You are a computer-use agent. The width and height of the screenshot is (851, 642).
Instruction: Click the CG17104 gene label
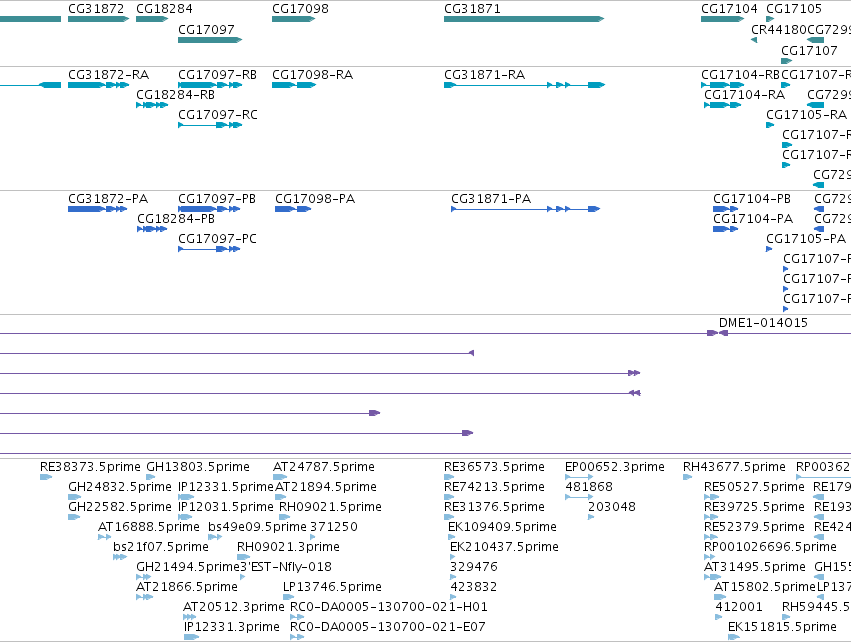coord(729,9)
